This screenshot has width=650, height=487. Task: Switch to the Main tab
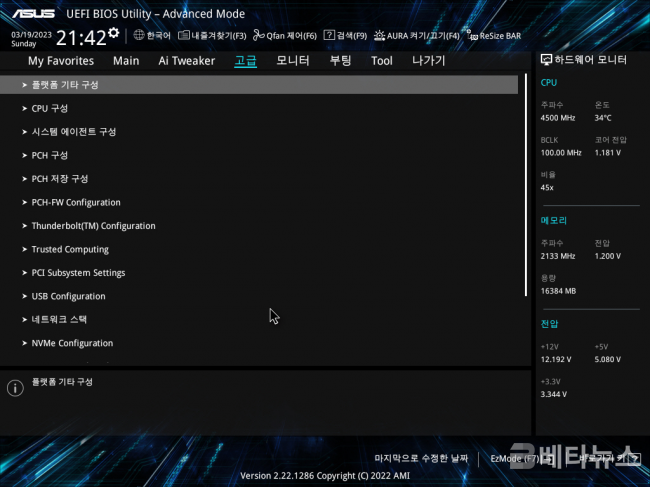[x=126, y=61]
